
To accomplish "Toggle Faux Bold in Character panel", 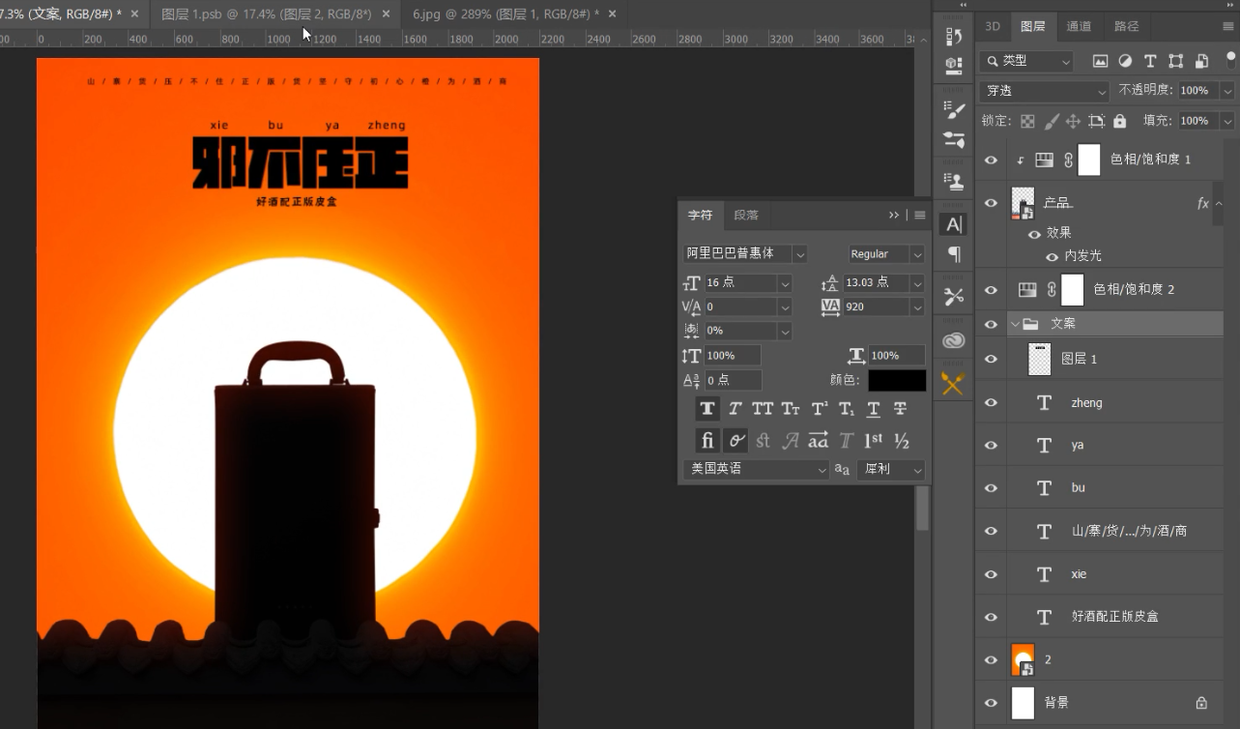I will 707,409.
